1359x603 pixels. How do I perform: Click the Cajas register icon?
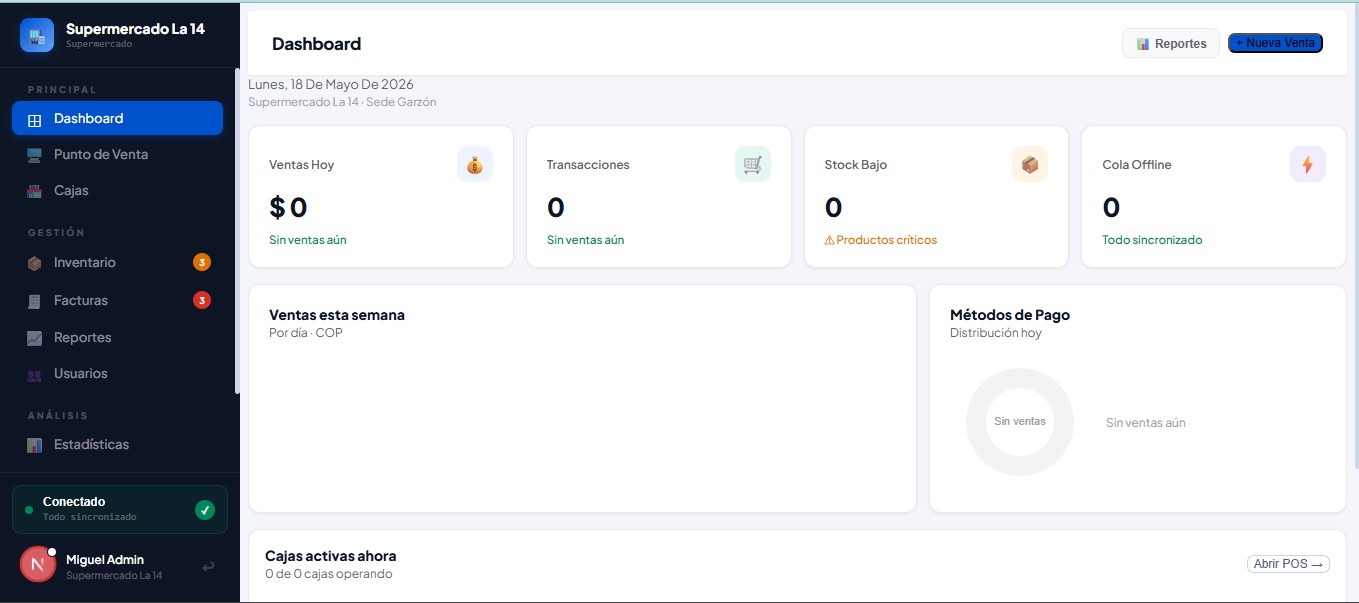(x=34, y=191)
